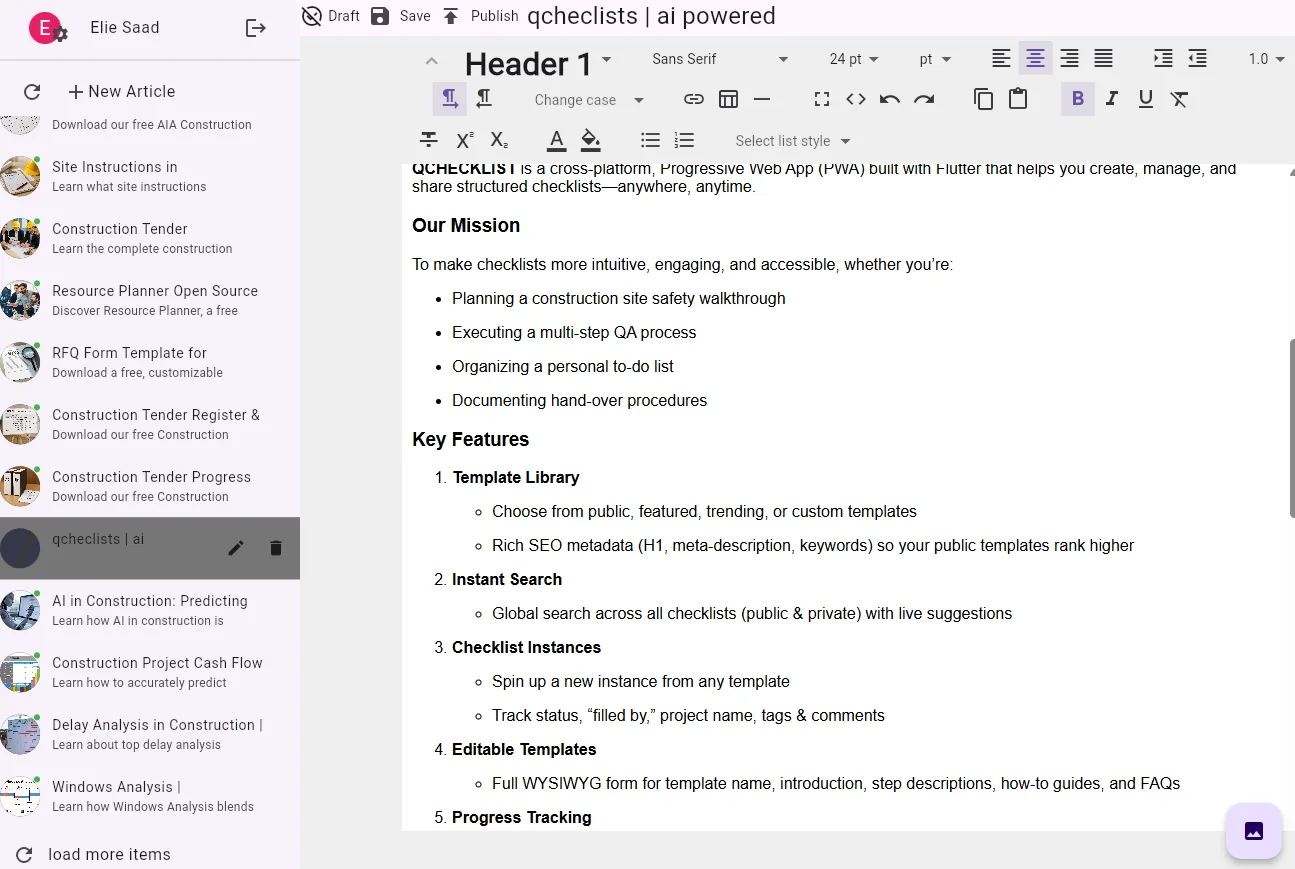This screenshot has height=869, width=1295.
Task: Enable underline formatting
Action: (x=1145, y=99)
